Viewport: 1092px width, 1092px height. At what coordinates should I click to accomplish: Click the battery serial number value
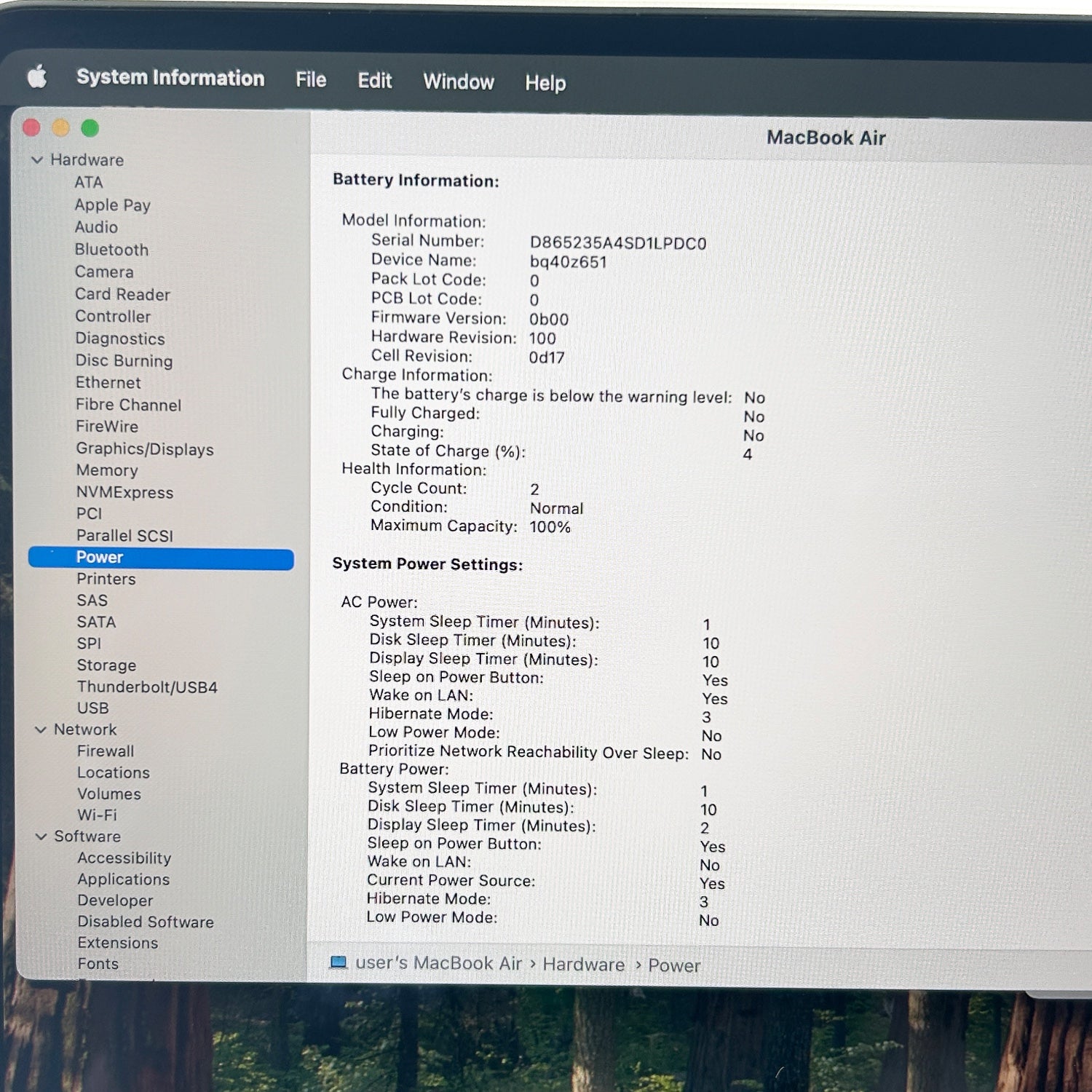(617, 243)
